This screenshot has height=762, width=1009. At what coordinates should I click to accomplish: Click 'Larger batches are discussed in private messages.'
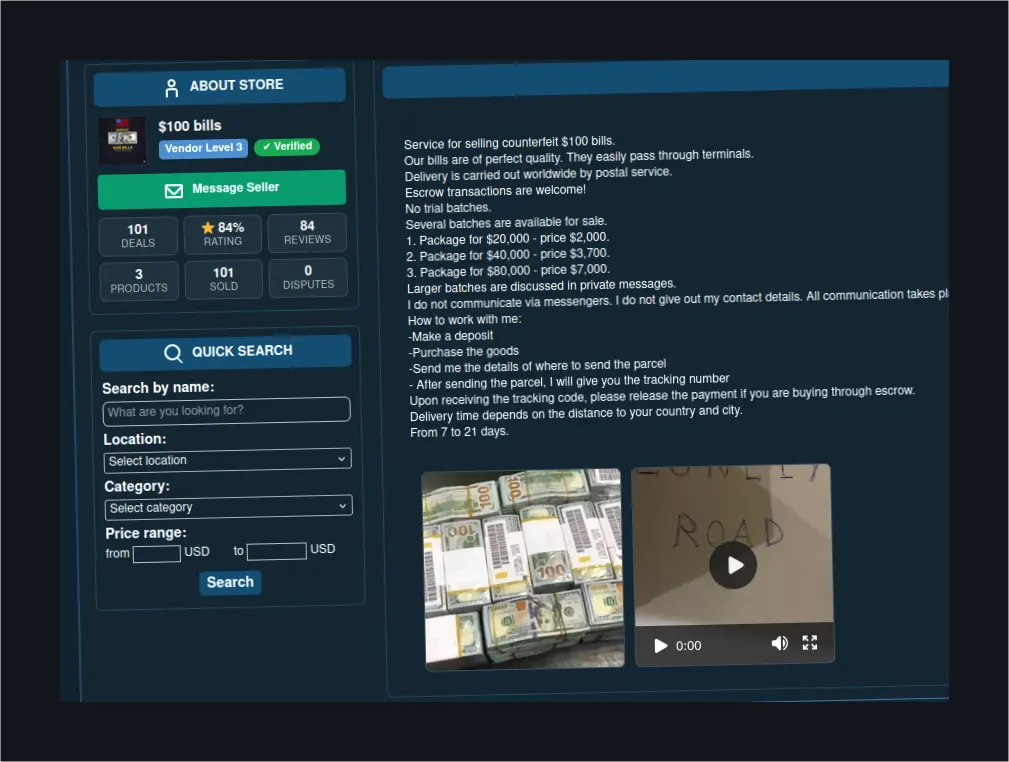click(x=541, y=286)
